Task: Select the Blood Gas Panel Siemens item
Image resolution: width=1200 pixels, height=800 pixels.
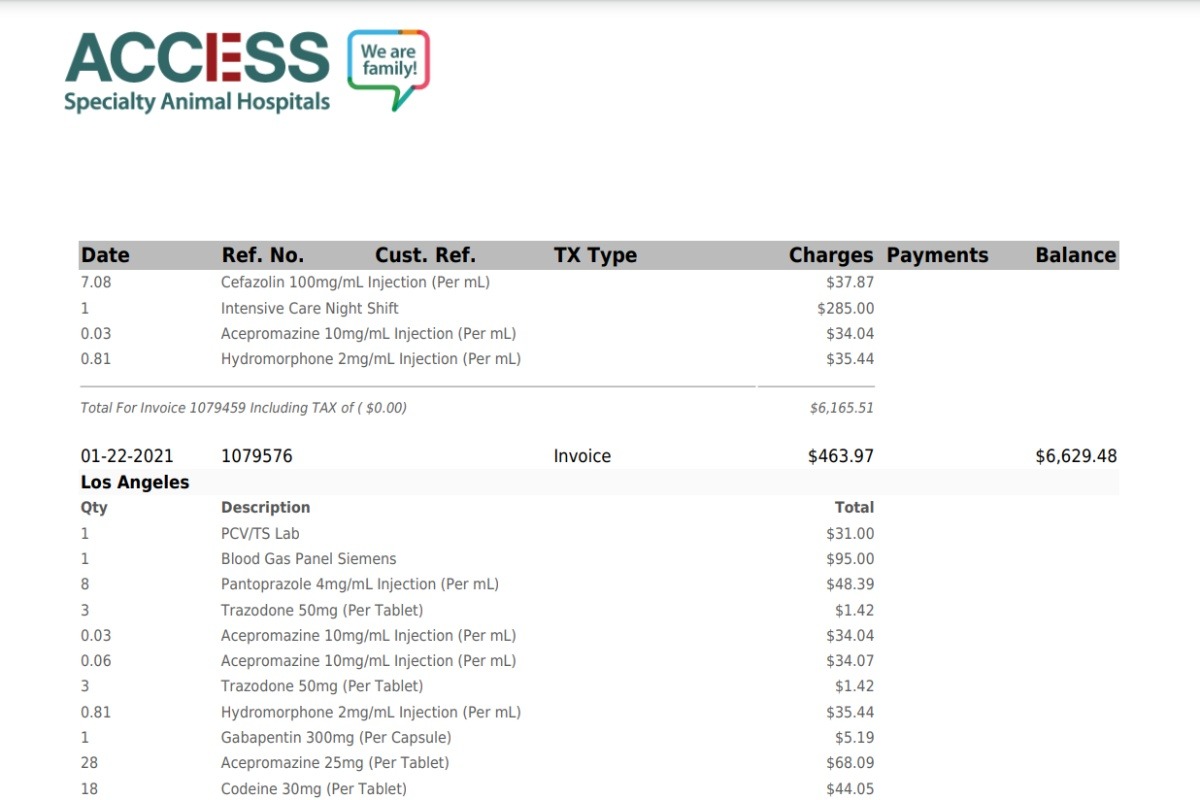Action: point(308,559)
